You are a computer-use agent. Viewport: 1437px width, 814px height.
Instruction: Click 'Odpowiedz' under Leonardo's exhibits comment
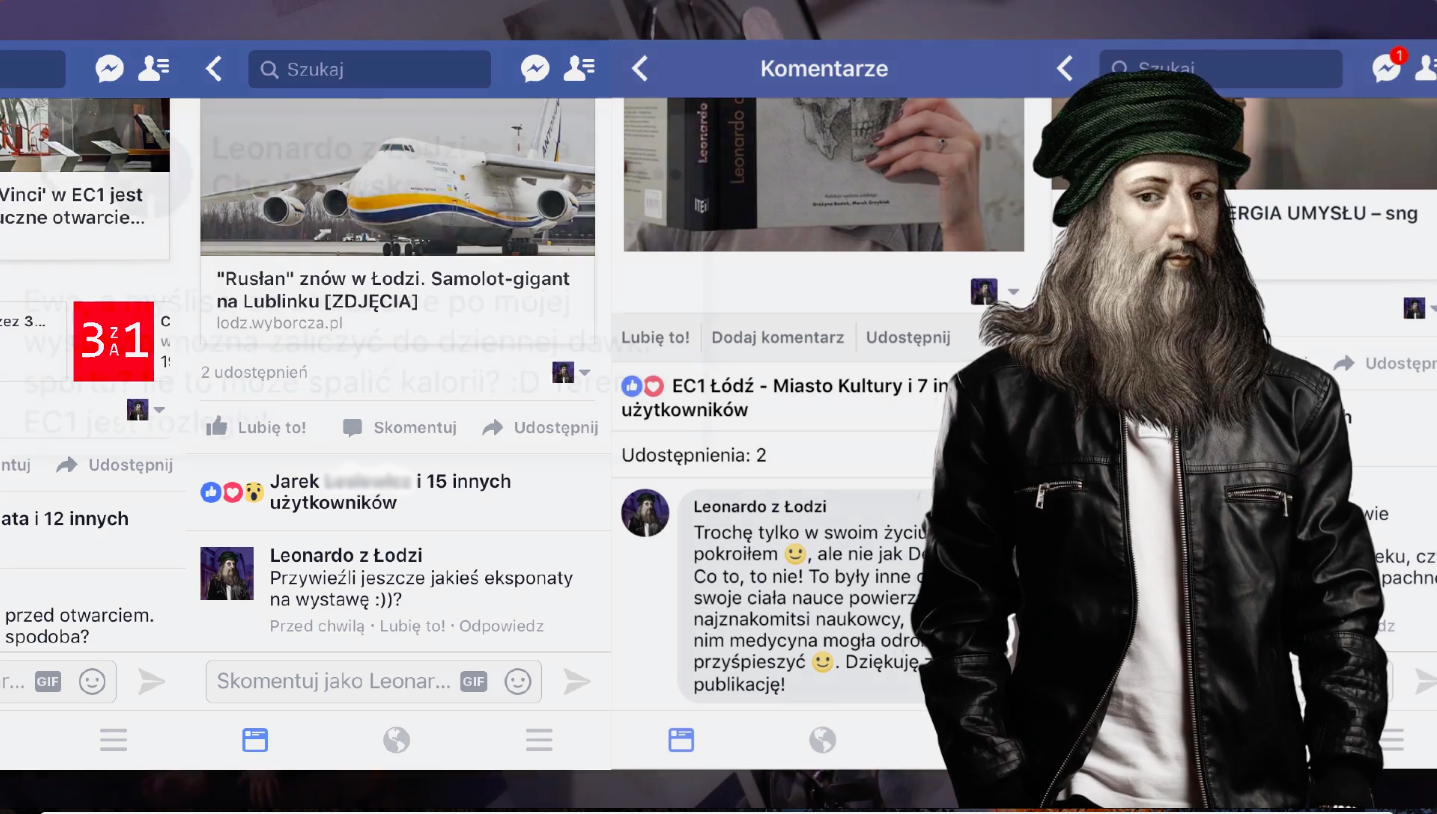[501, 626]
